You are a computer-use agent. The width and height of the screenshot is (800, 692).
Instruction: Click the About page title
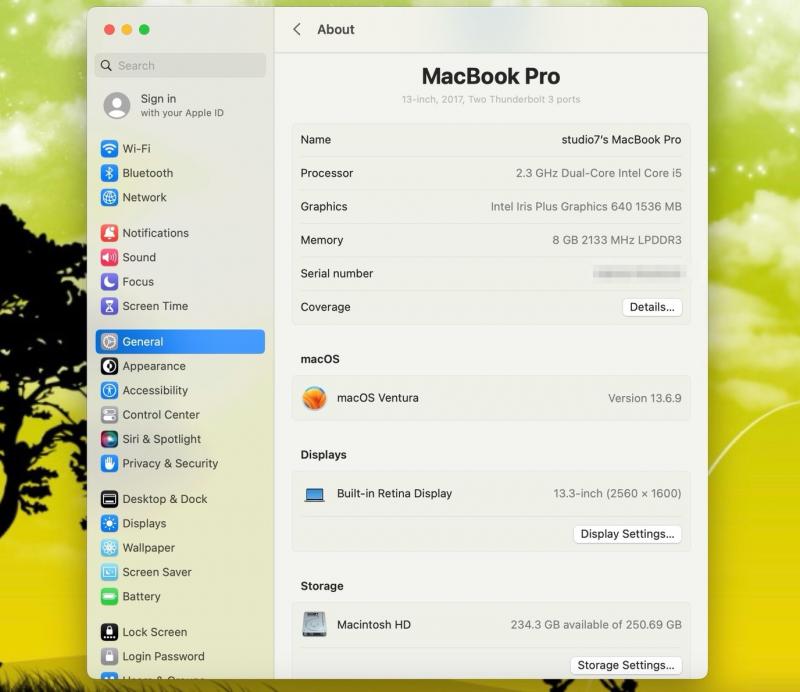335,29
